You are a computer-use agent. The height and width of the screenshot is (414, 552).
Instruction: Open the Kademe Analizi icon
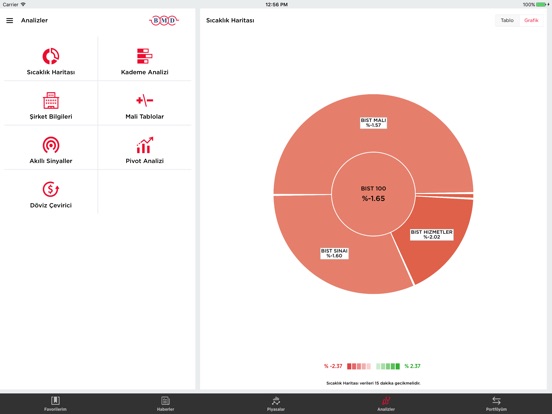(144, 56)
